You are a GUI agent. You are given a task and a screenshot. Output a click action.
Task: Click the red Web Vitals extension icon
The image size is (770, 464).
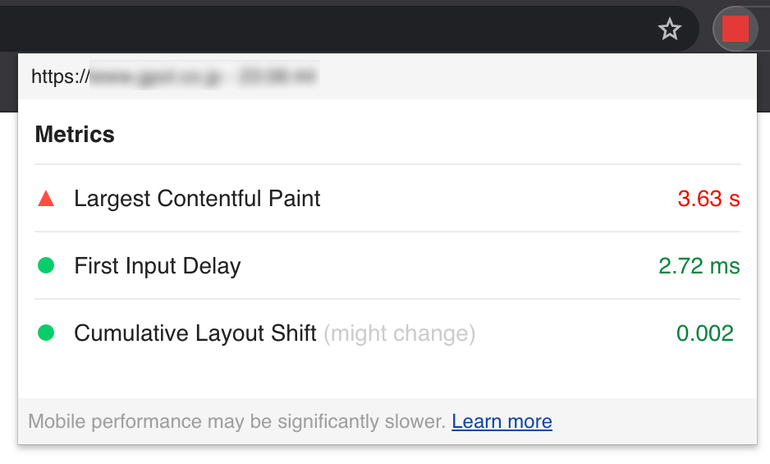(735, 29)
